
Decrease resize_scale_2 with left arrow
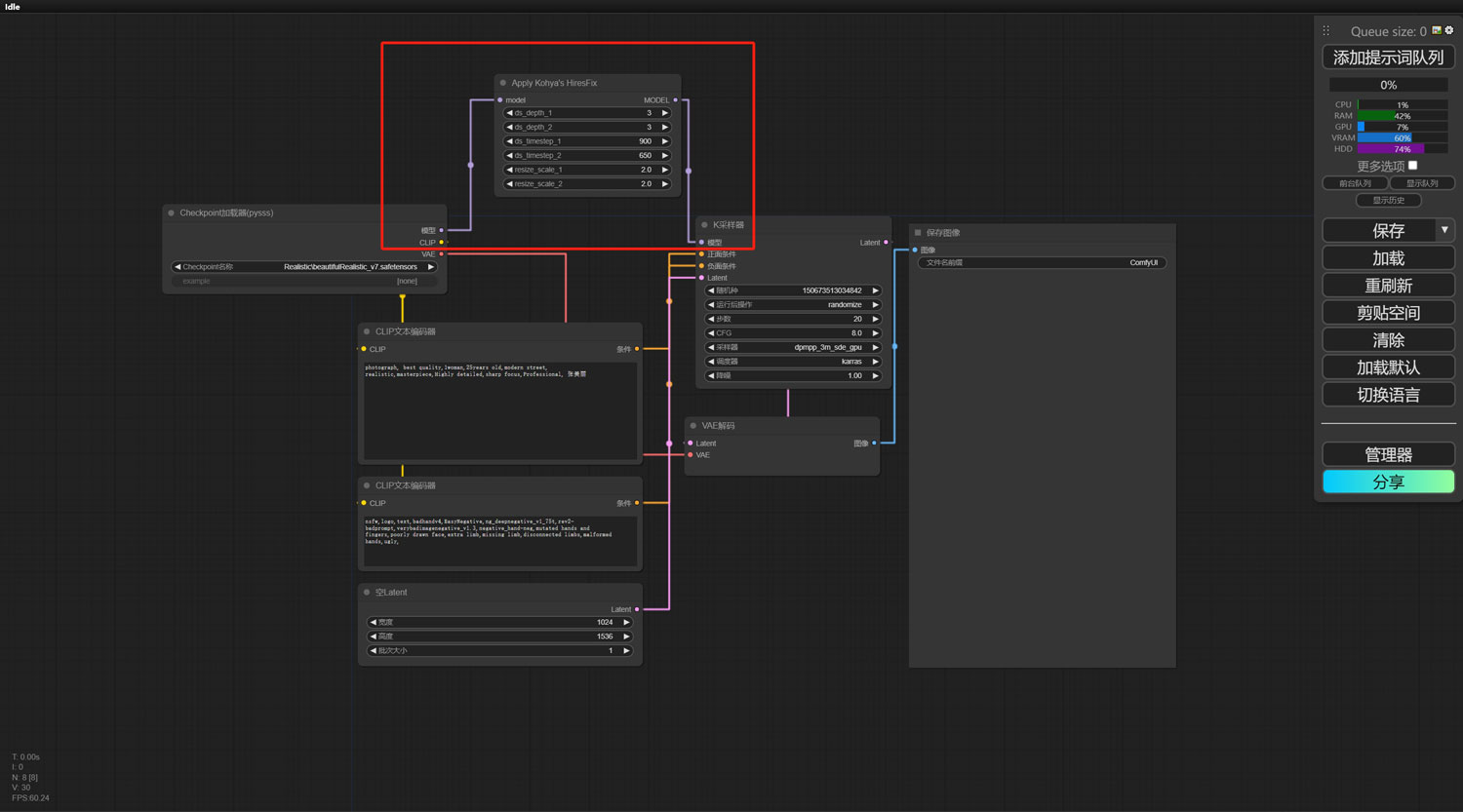[x=509, y=184]
